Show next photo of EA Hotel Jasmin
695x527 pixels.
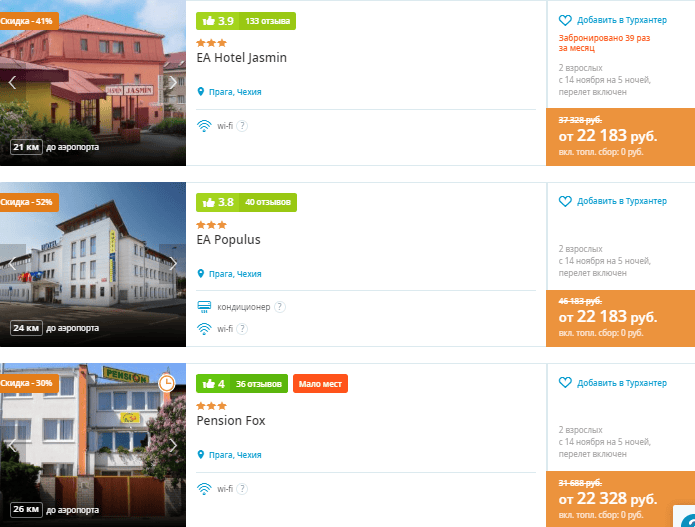(173, 82)
